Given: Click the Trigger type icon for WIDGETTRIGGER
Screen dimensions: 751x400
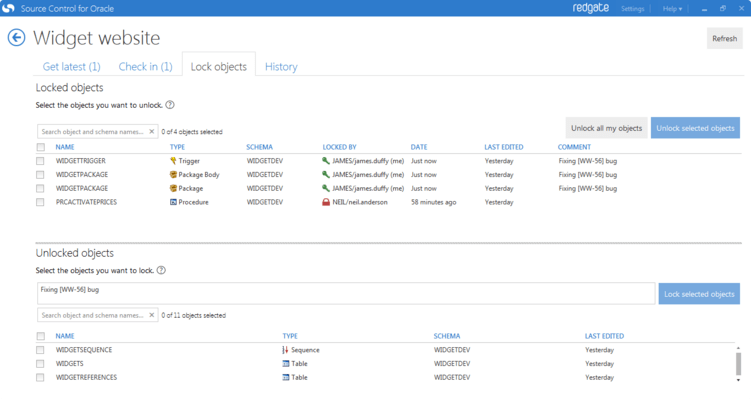Looking at the screenshot, I should pyautogui.click(x=173, y=161).
